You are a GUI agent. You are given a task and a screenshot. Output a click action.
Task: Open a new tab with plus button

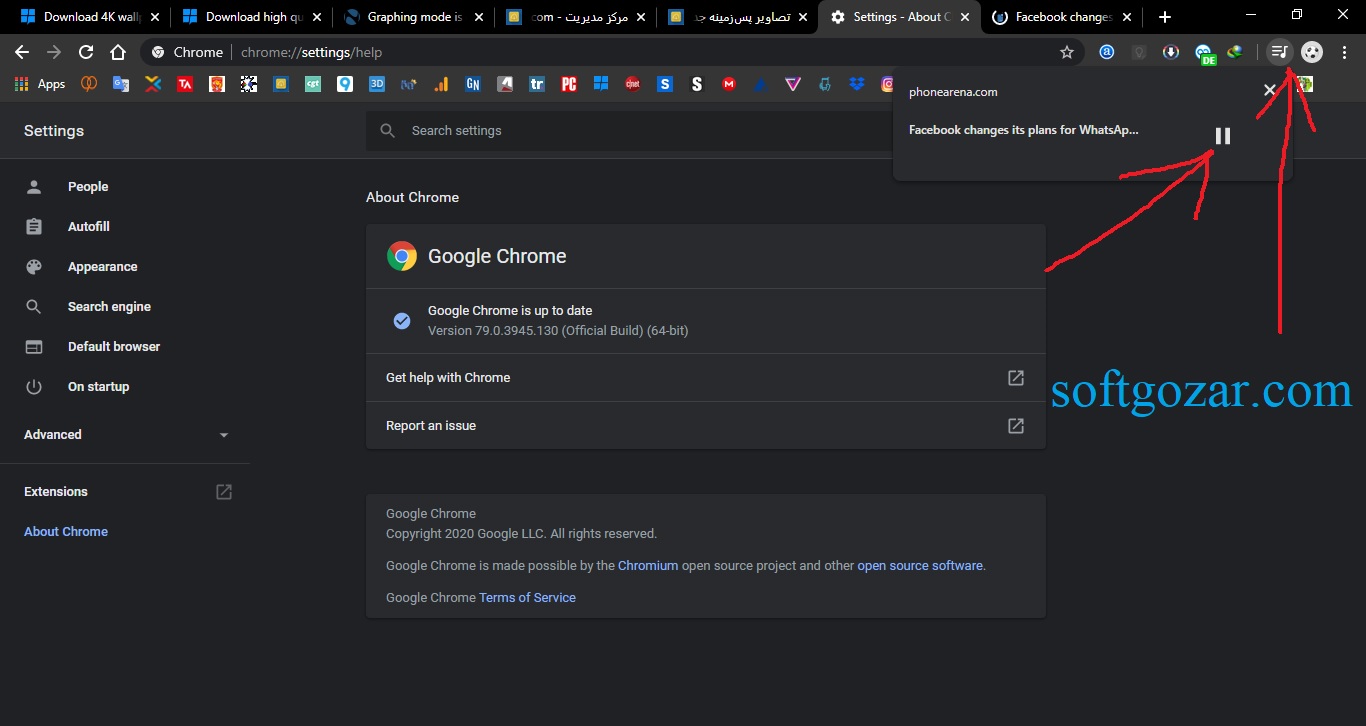point(1164,17)
